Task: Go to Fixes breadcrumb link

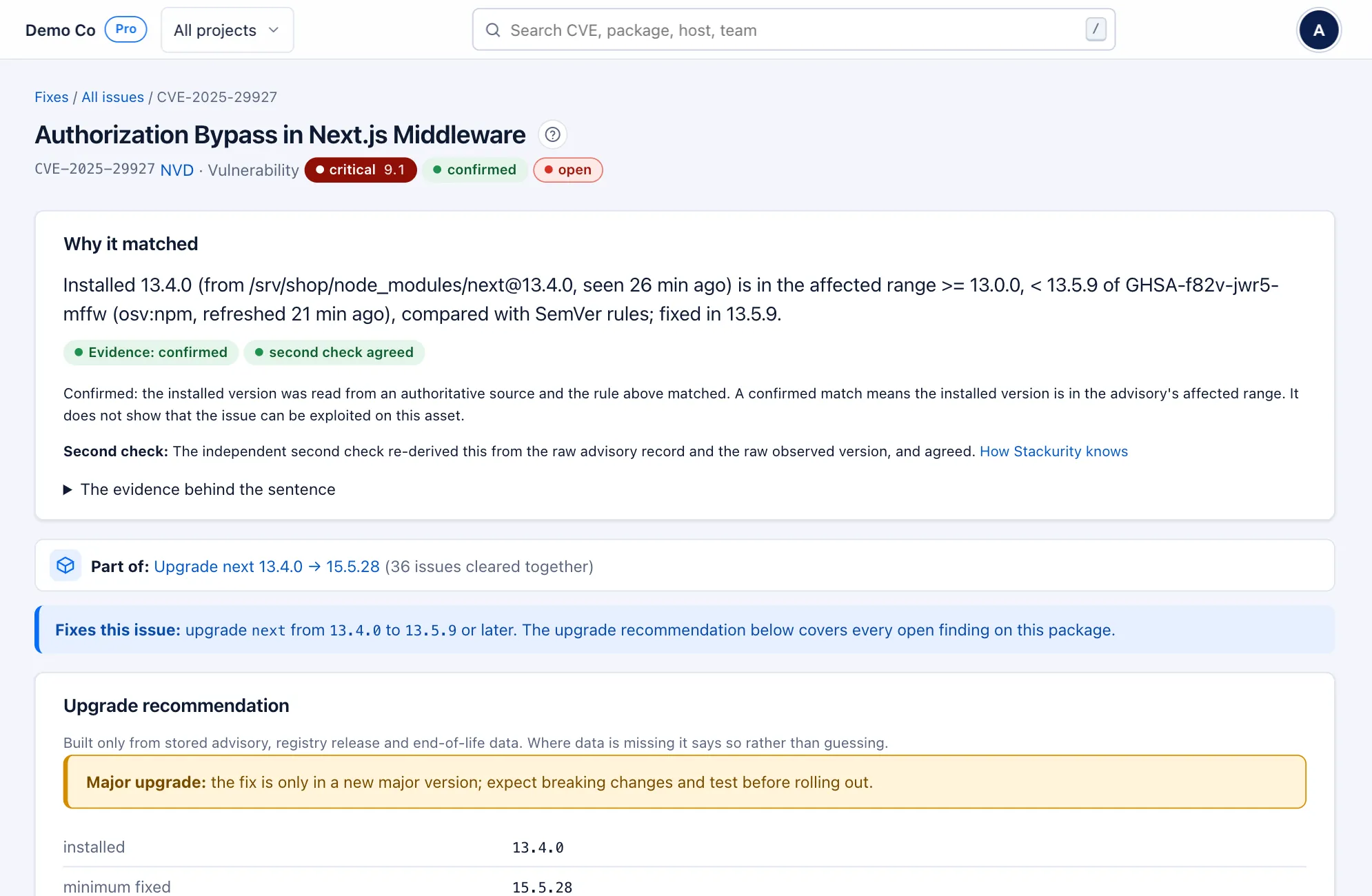Action: [52, 97]
